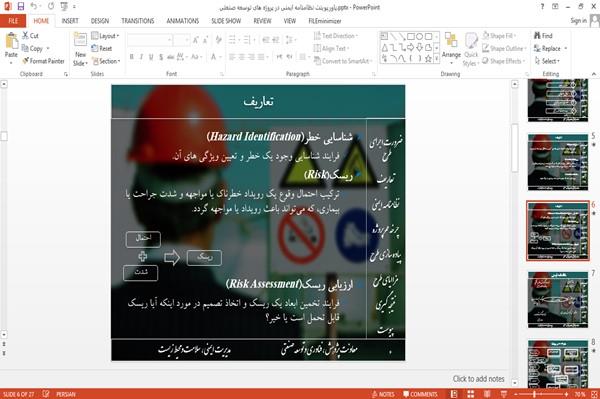600x399 pixels.
Task: Toggle Italic formatting
Action: pos(141,57)
